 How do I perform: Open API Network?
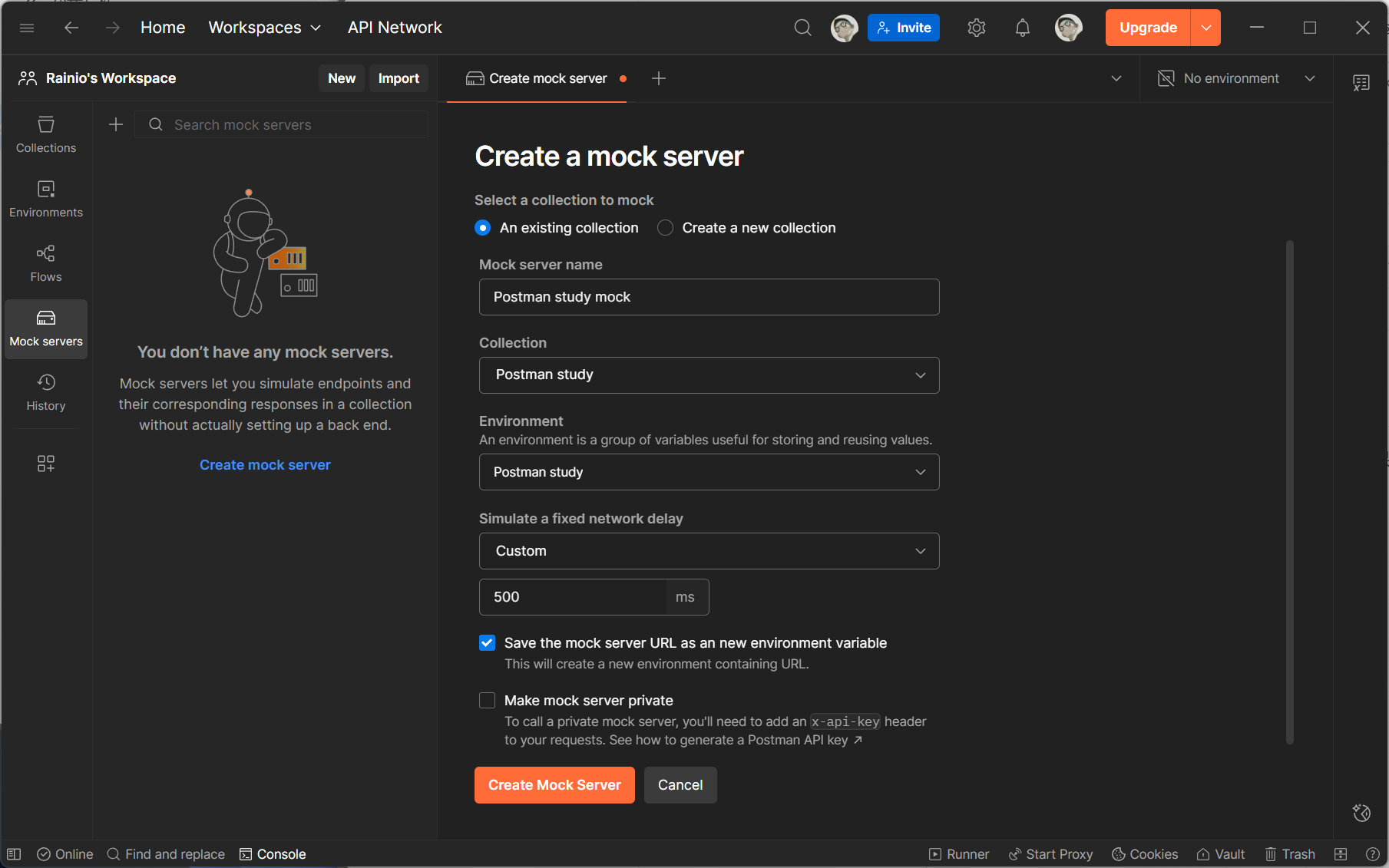click(395, 28)
